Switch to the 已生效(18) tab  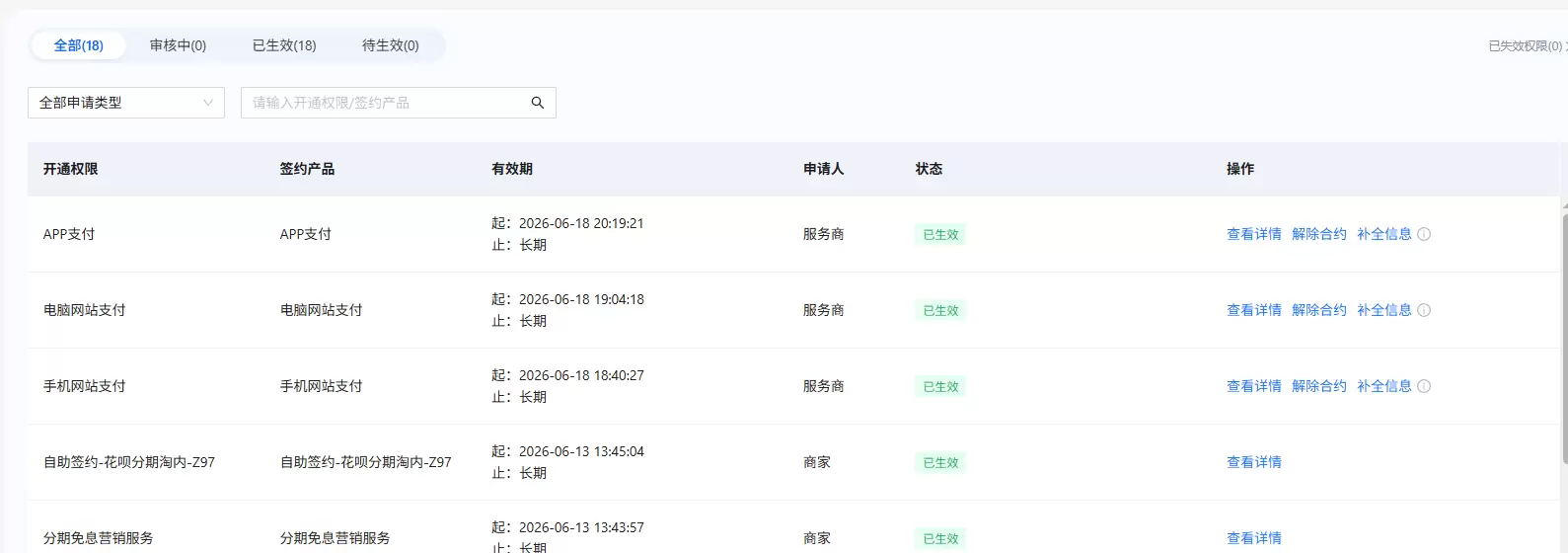pyautogui.click(x=284, y=45)
